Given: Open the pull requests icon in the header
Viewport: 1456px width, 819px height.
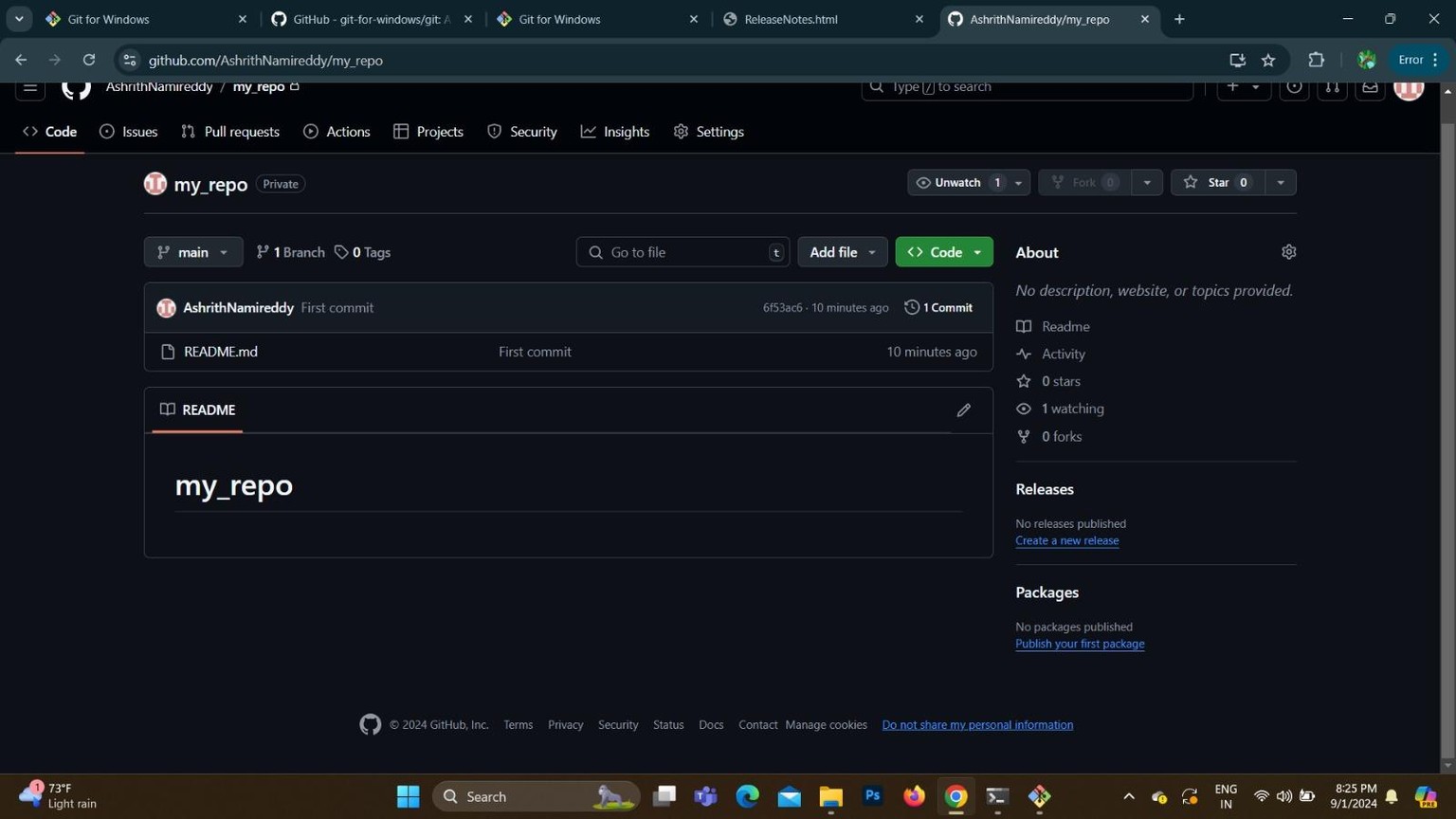Looking at the screenshot, I should pos(1332,87).
